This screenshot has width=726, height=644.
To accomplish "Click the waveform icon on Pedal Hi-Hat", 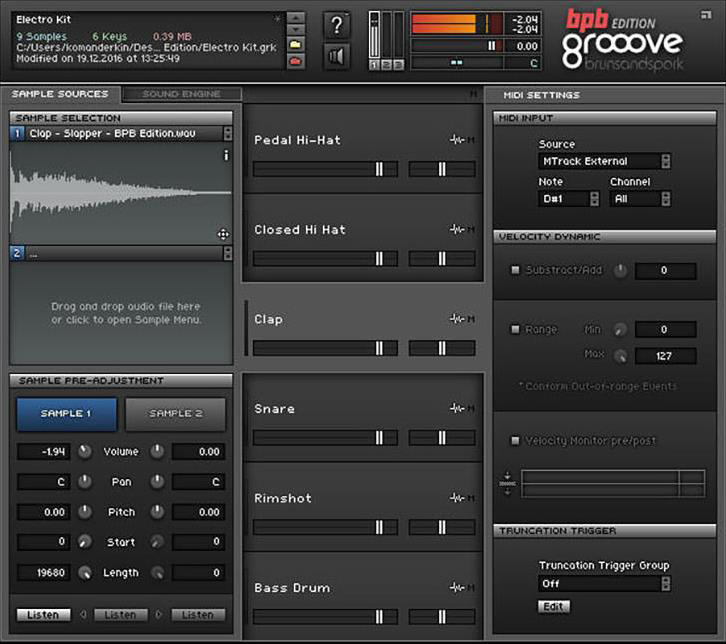I will [x=457, y=140].
